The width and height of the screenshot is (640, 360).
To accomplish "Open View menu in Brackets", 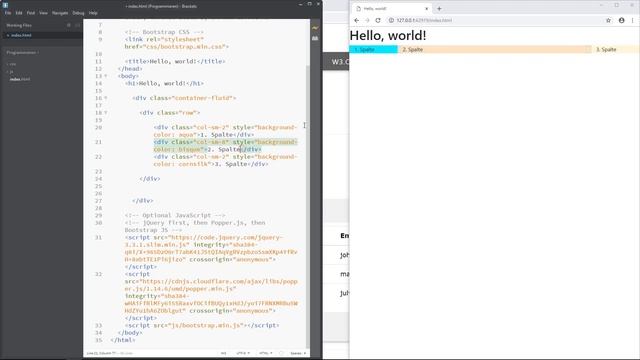I will (x=43, y=13).
